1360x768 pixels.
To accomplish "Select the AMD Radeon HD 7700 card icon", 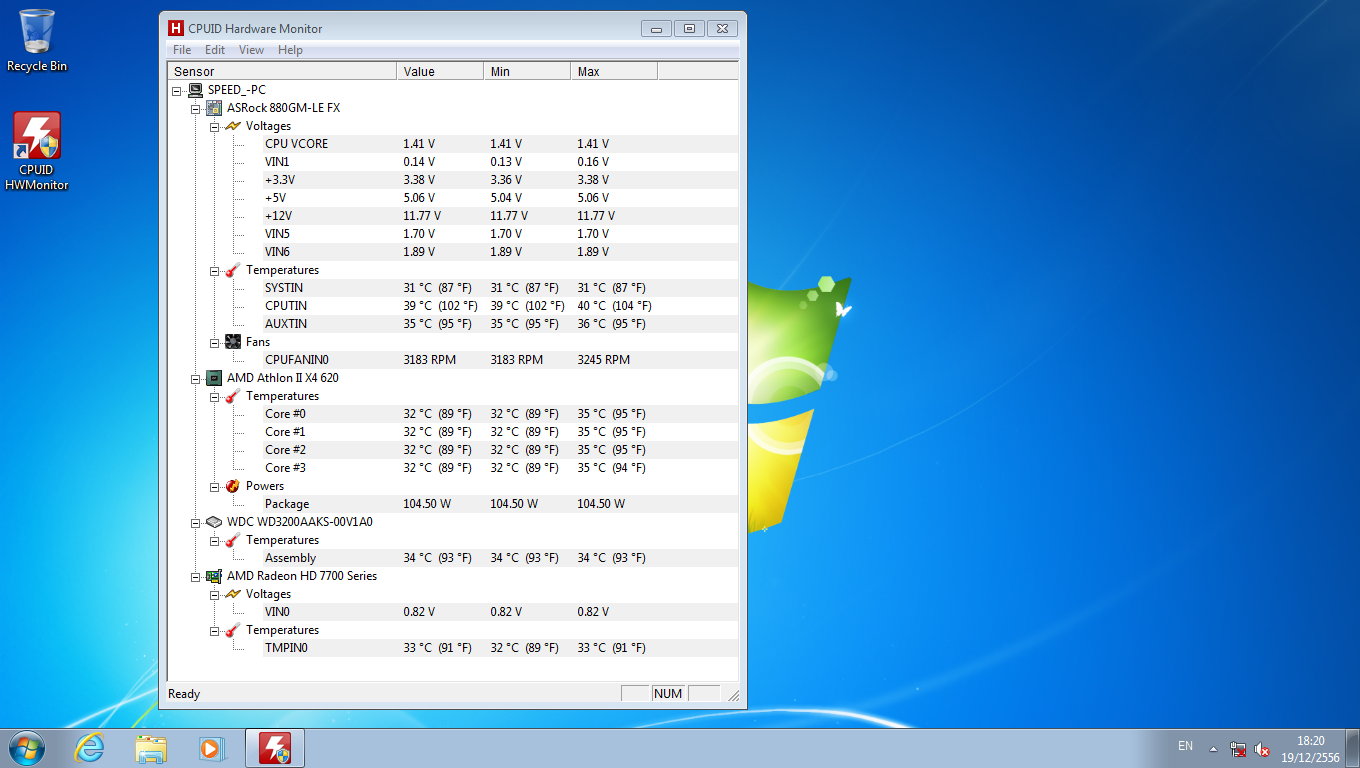I will 214,576.
